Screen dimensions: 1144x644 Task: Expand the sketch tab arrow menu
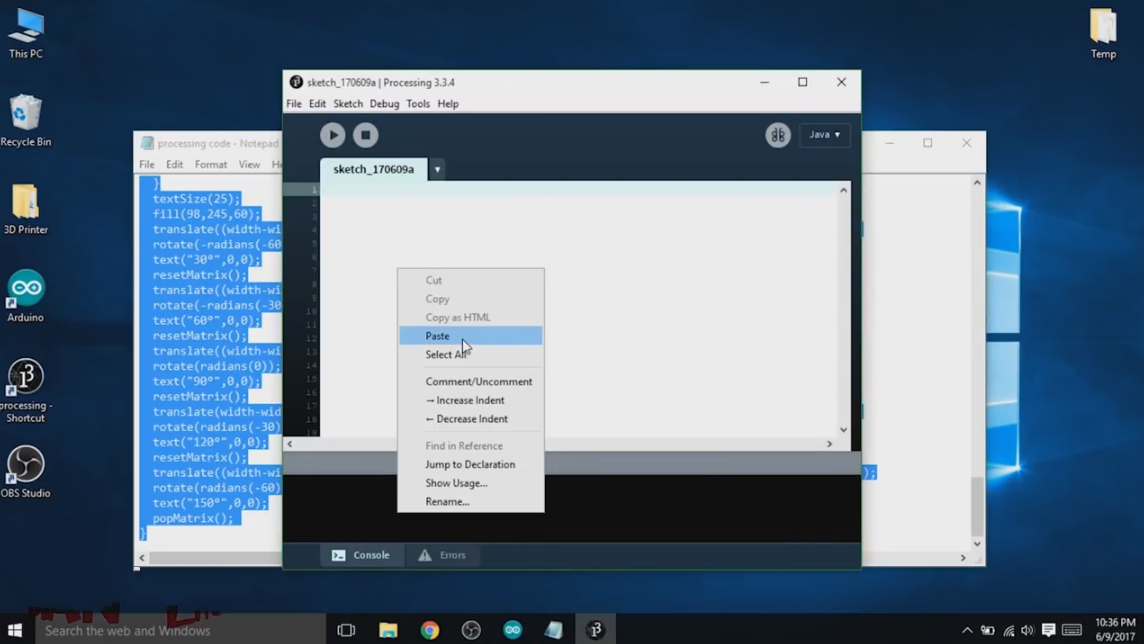coord(437,169)
